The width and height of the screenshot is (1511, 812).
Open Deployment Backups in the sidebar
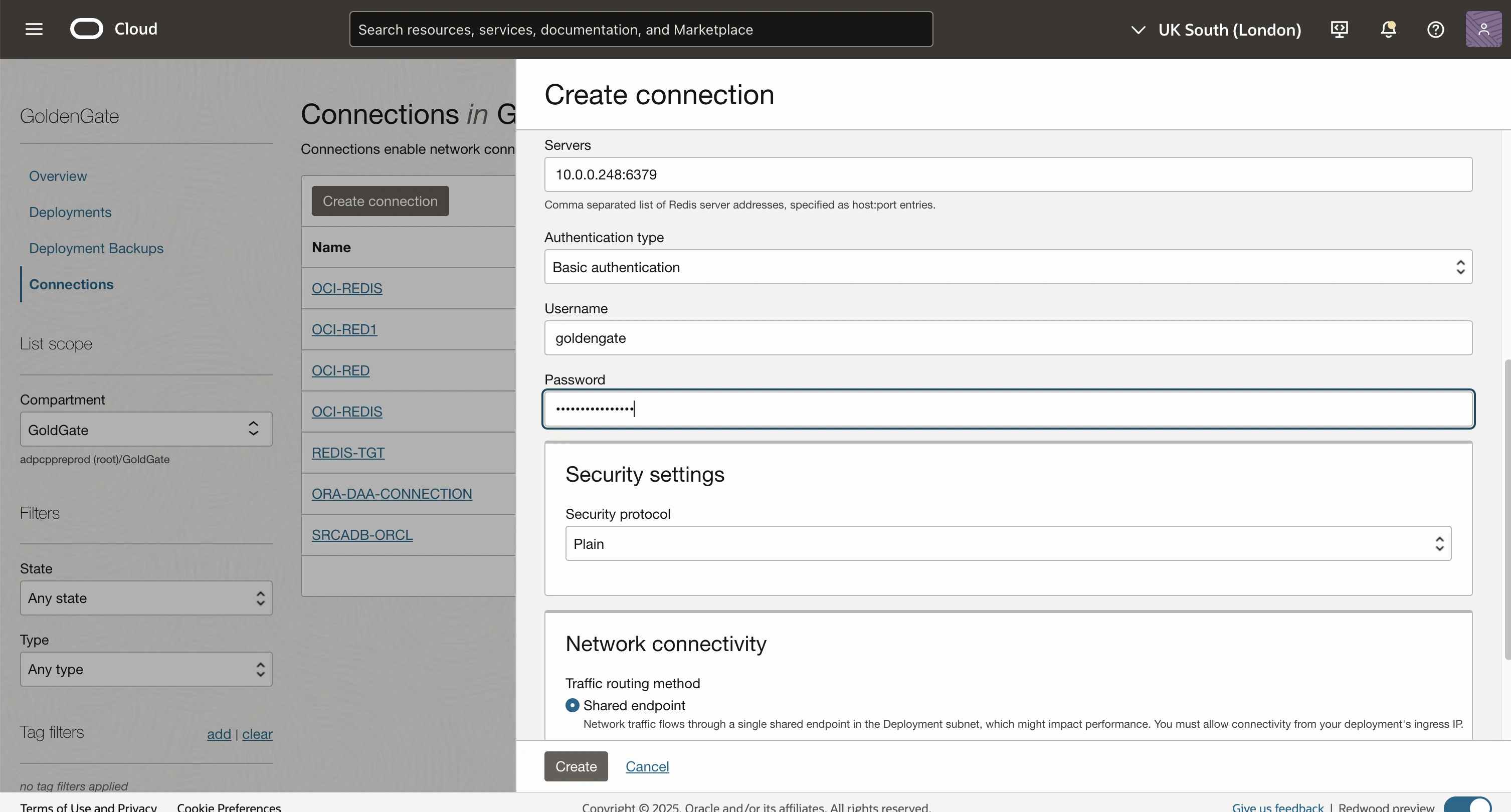coord(96,248)
